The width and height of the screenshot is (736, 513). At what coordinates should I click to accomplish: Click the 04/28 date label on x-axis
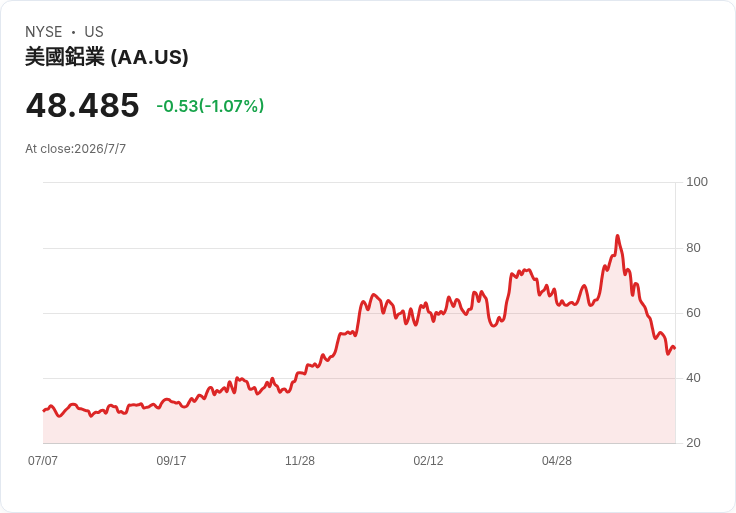(x=557, y=460)
